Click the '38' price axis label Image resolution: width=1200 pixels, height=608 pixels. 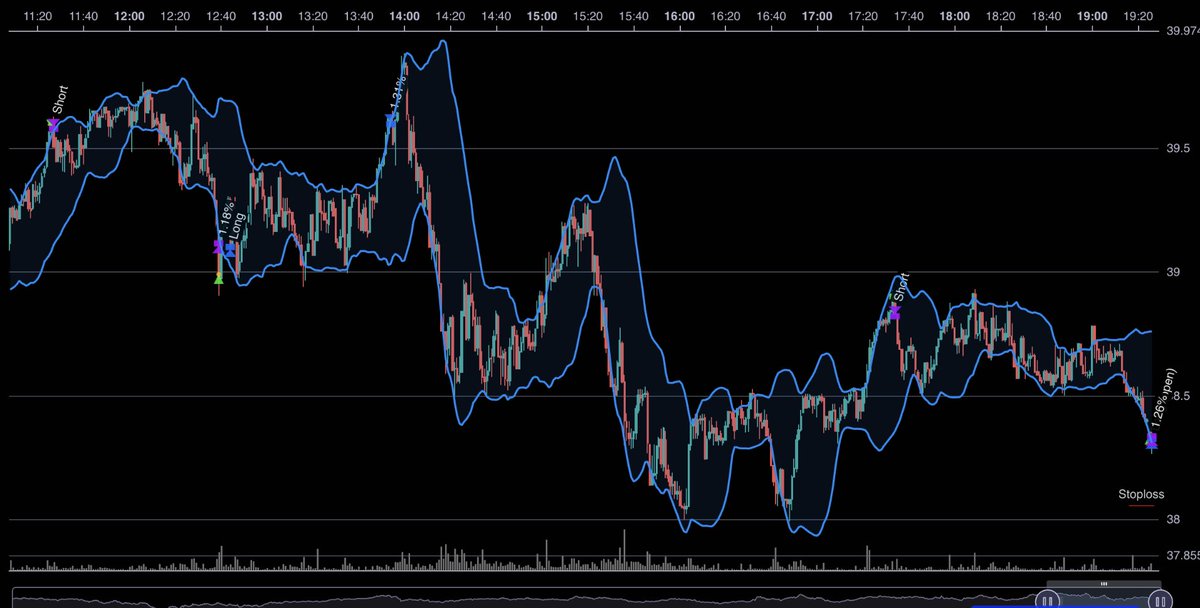[1174, 520]
